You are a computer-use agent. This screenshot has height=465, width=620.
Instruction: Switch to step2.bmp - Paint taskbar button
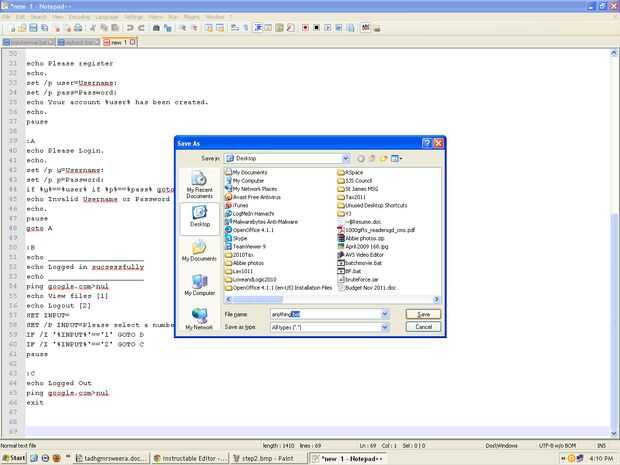[x=268, y=458]
